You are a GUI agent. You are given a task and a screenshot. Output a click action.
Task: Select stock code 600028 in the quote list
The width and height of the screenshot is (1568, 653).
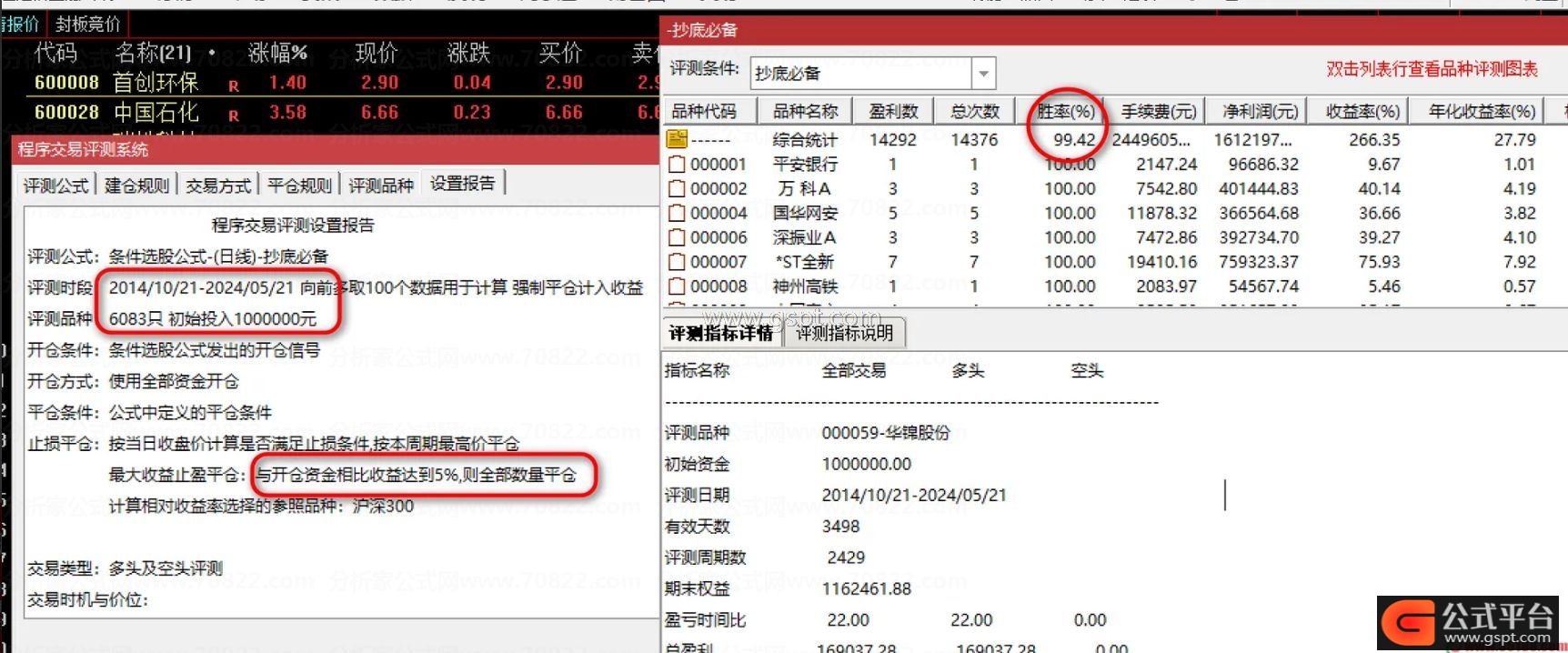[66, 113]
